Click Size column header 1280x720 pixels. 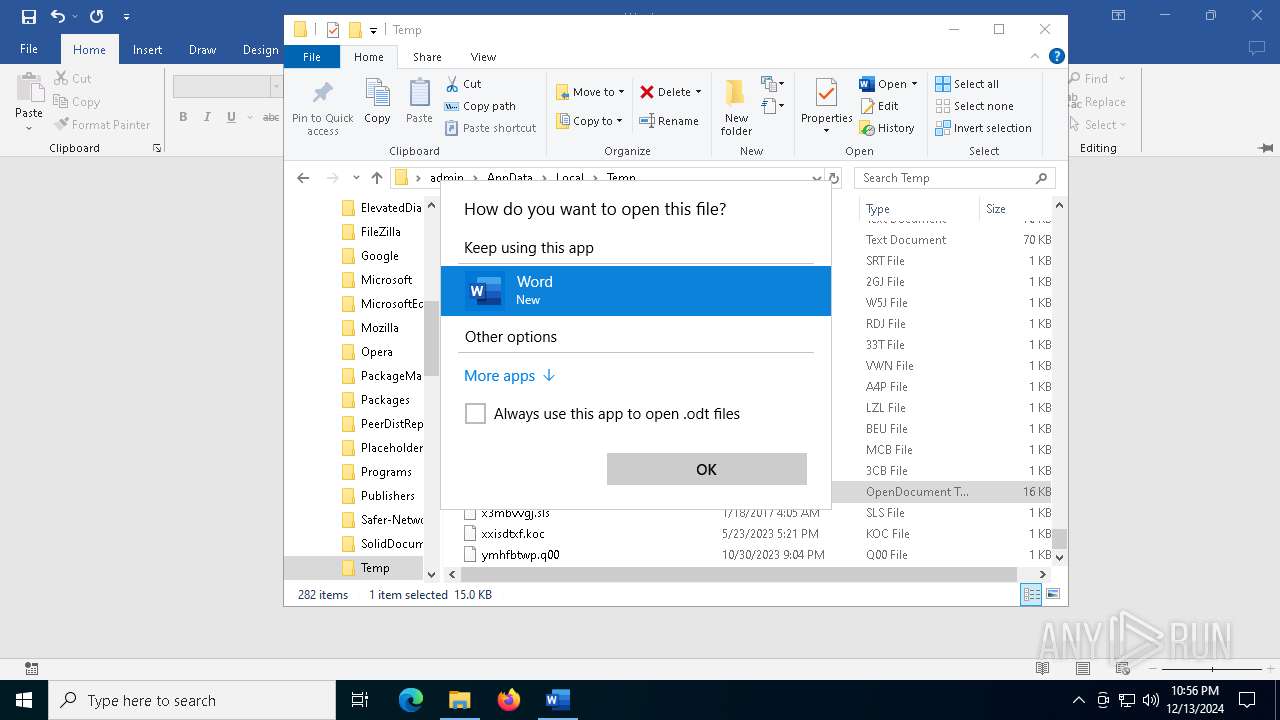click(1015, 209)
